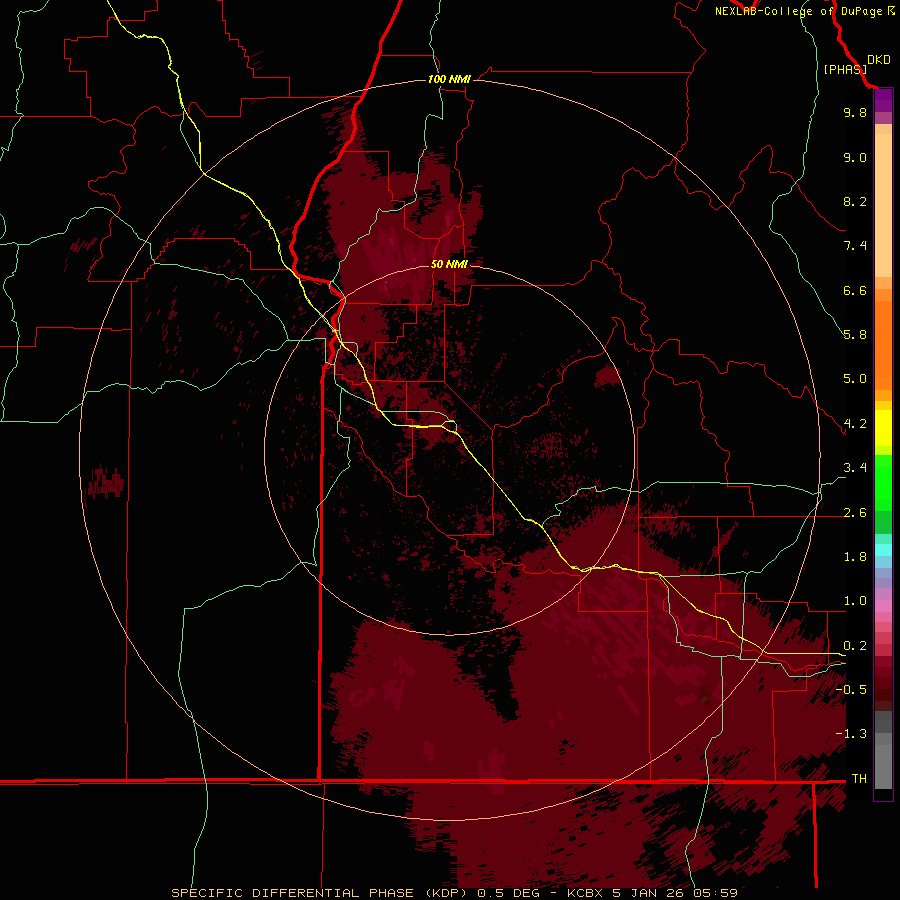Click the 0.2 value on the legend

(x=855, y=646)
